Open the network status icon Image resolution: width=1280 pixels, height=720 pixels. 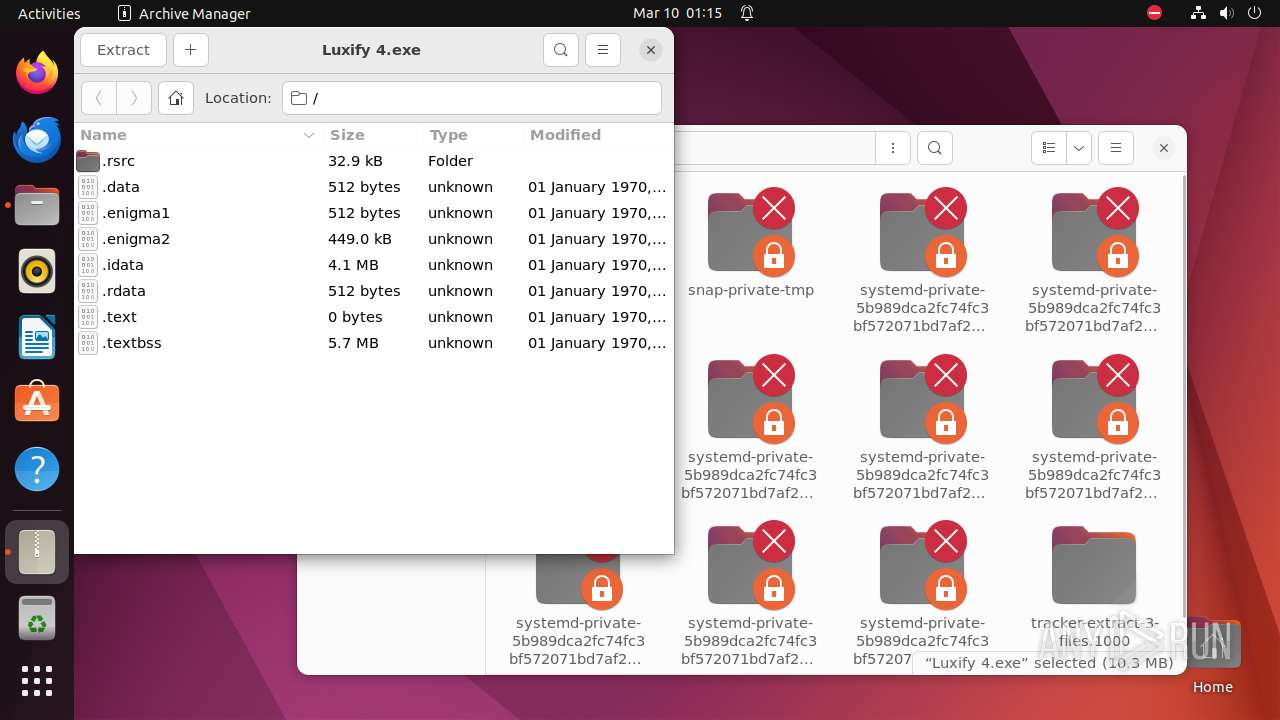point(1199,13)
